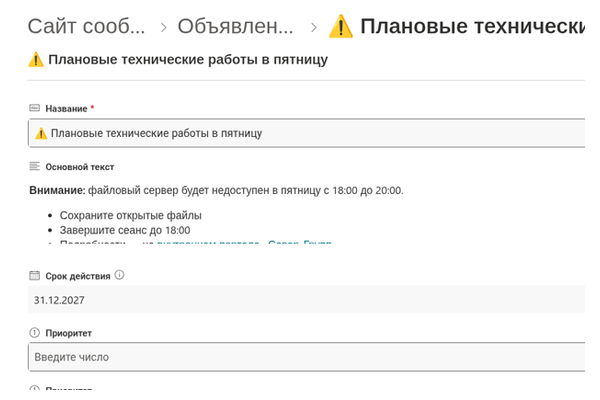Click the calendar icon for Срок действия
Viewport: 600px width, 400px height.
click(34, 275)
